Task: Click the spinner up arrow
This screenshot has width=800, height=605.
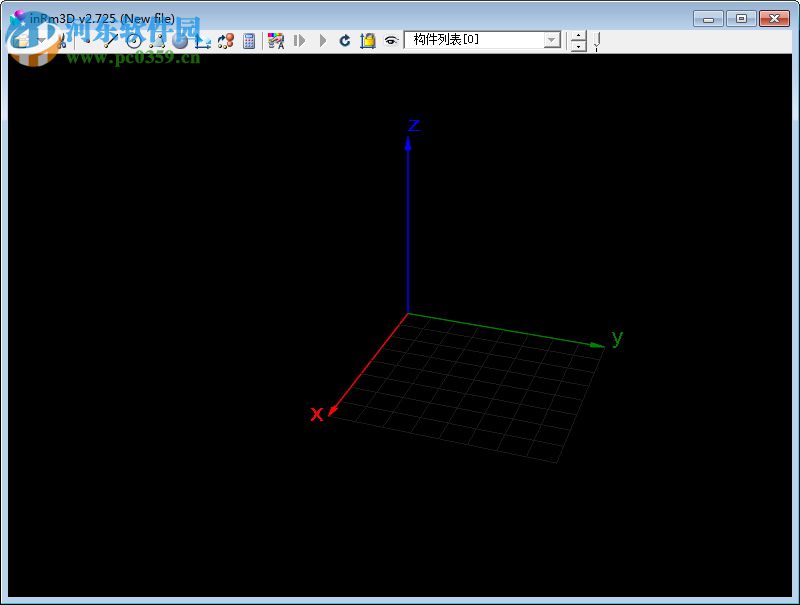Action: point(578,37)
